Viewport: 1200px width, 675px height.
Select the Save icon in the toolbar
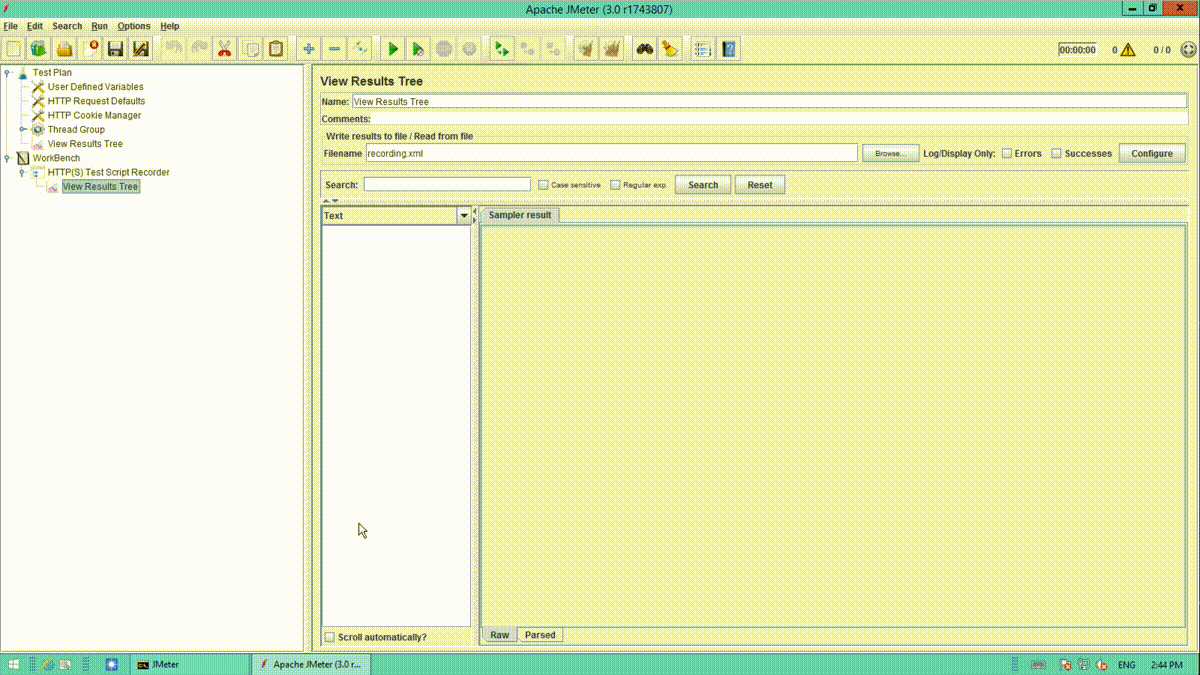(x=114, y=48)
